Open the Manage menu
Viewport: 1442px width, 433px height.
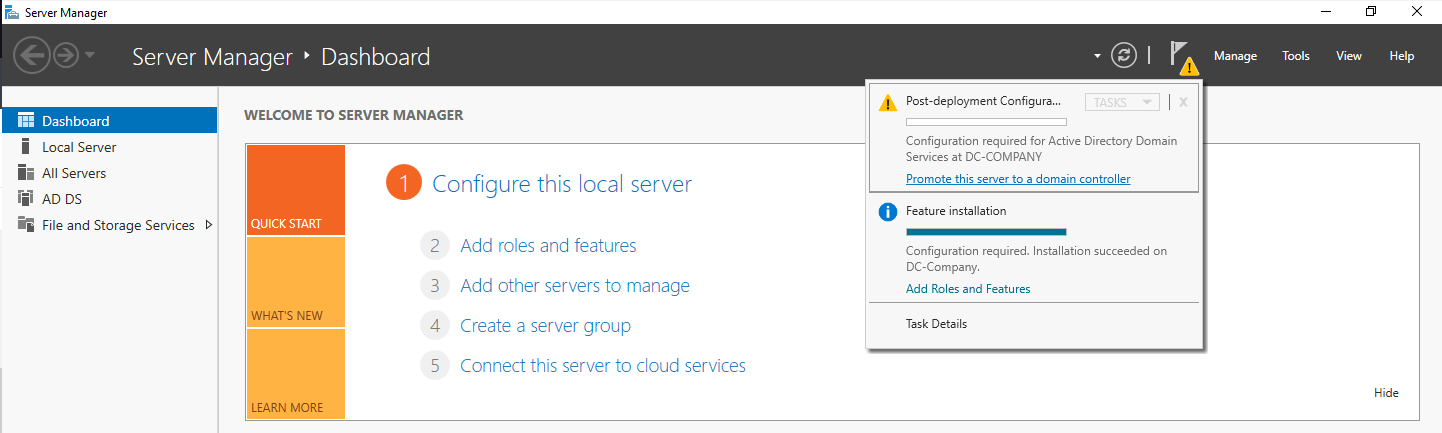1235,56
